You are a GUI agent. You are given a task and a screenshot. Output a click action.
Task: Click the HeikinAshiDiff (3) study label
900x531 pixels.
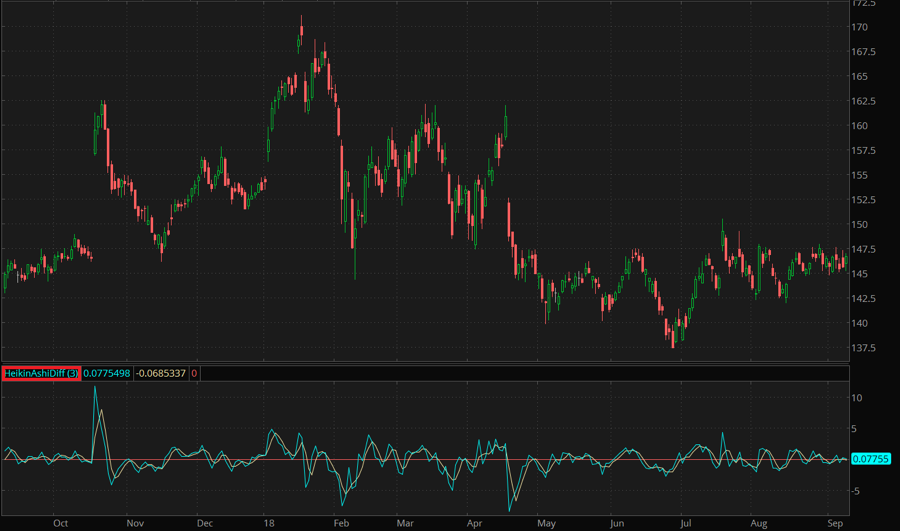point(41,373)
